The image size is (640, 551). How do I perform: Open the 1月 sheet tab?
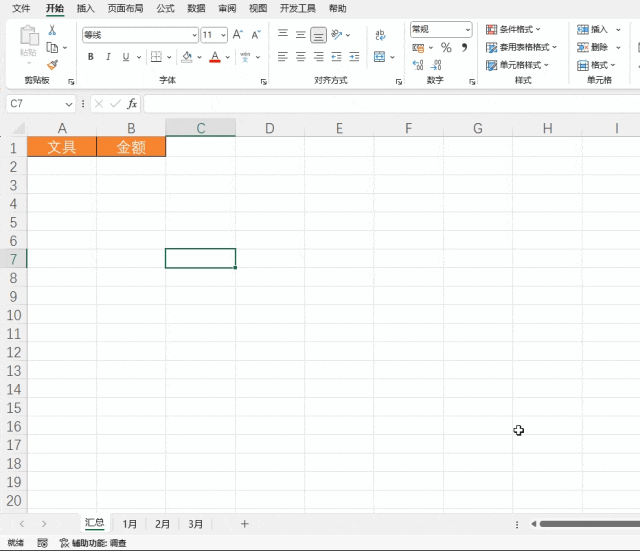click(130, 524)
